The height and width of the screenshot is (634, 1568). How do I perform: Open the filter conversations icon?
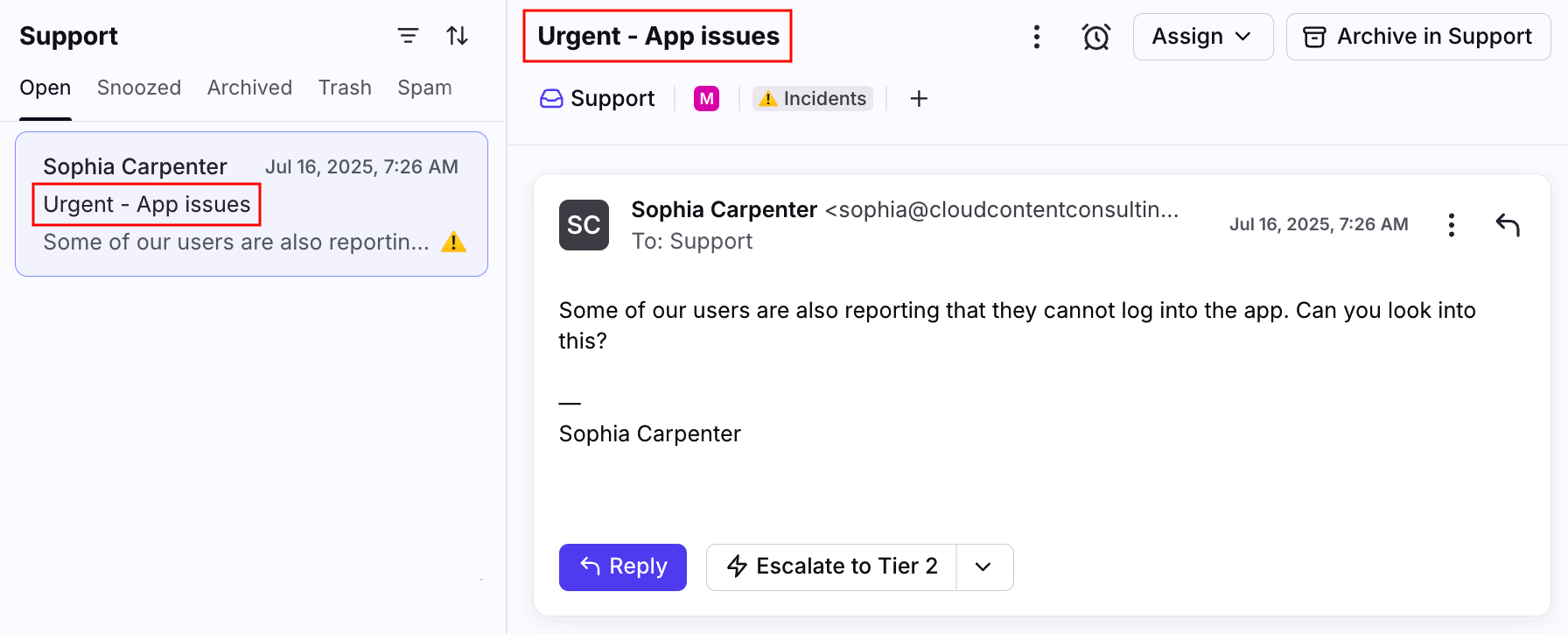coord(408,36)
